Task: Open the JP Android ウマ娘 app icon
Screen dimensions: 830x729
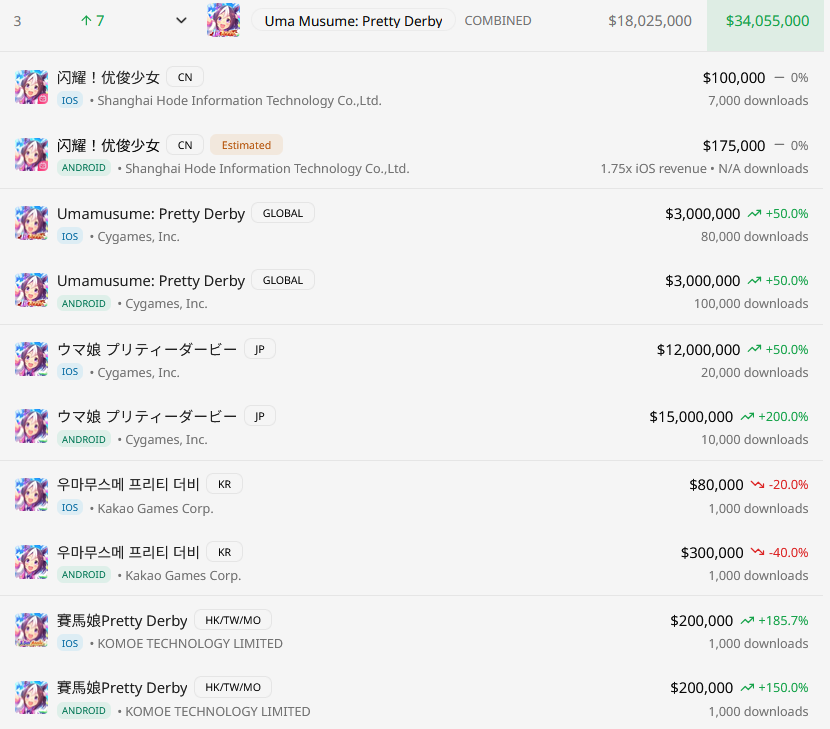Action: click(32, 426)
